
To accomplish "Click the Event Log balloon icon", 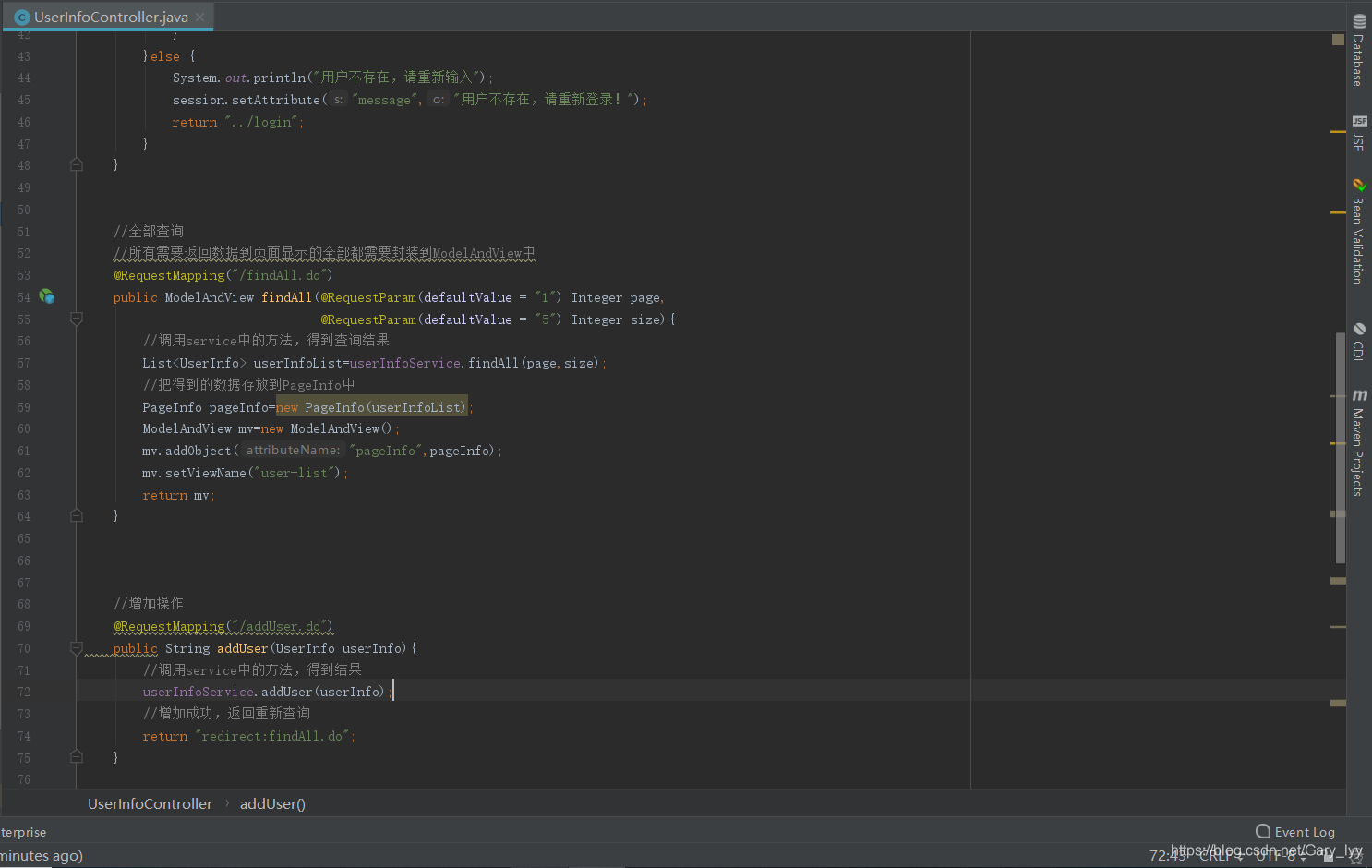I will pos(1263,831).
